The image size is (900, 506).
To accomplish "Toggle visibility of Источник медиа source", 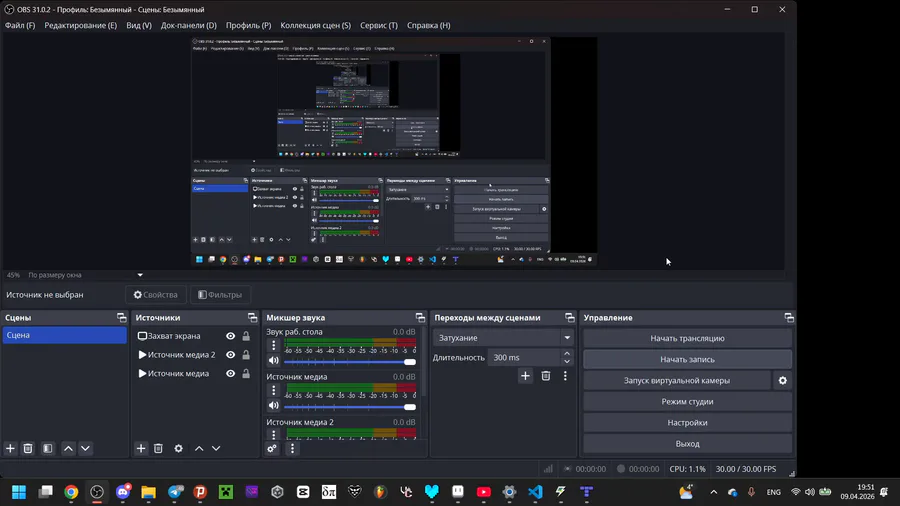I will (230, 373).
